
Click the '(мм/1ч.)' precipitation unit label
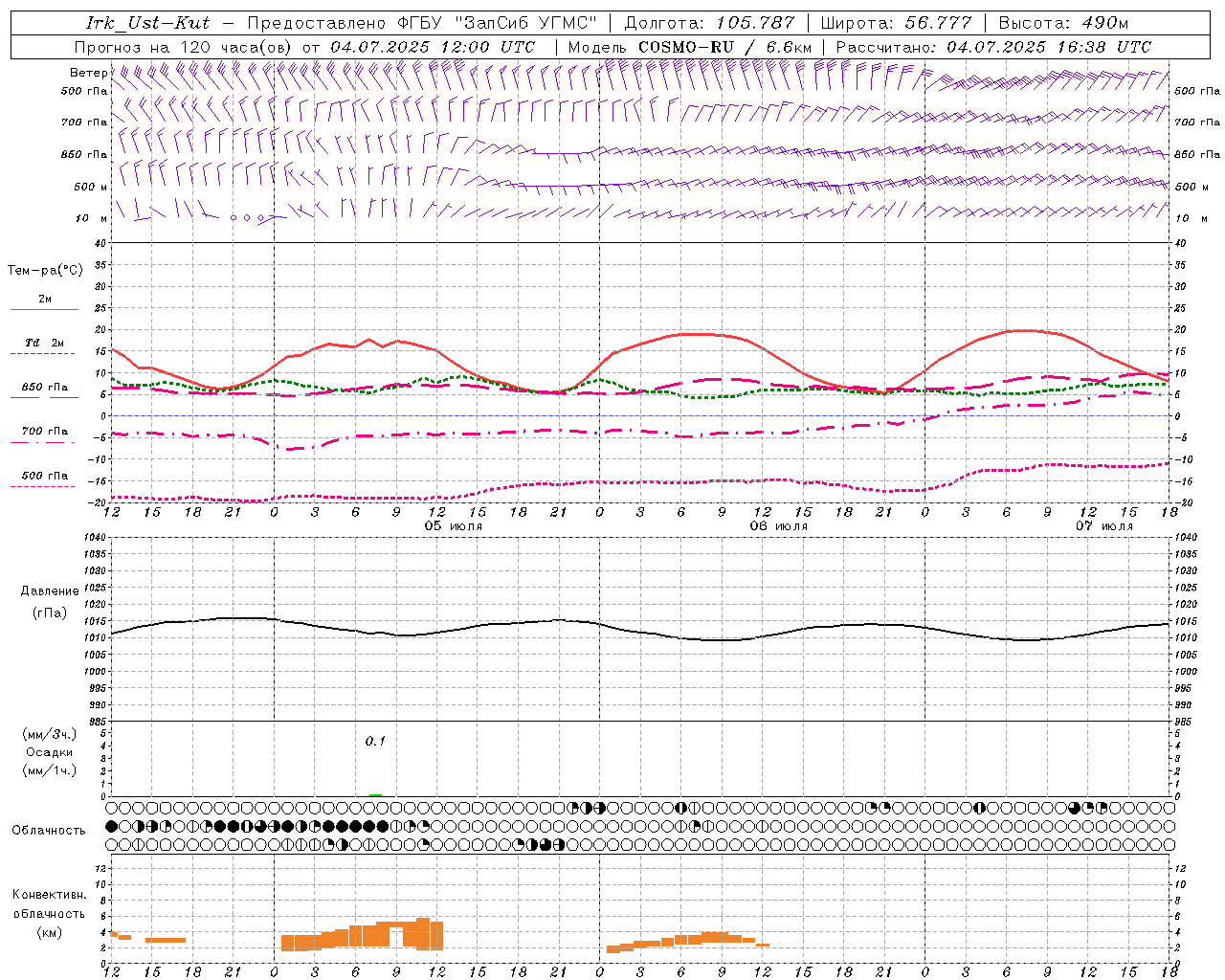[x=50, y=770]
